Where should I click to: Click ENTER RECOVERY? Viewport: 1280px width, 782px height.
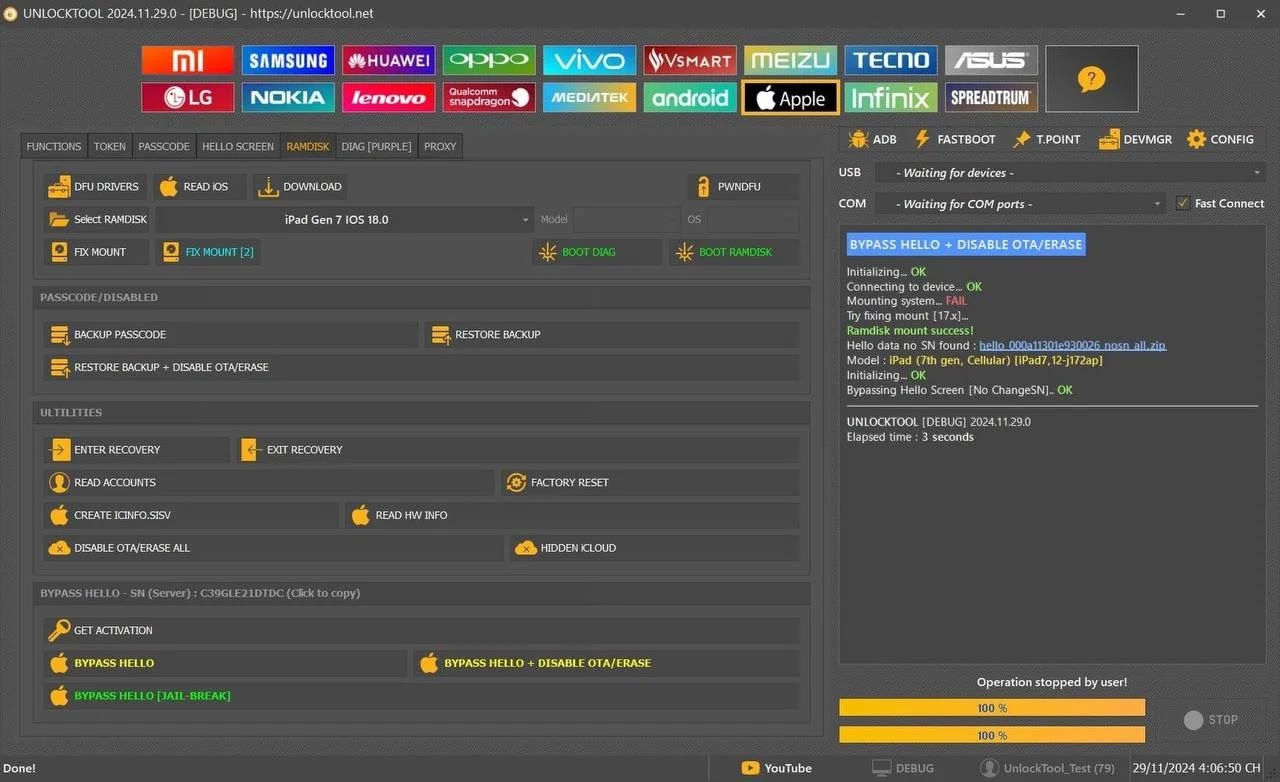(136, 449)
